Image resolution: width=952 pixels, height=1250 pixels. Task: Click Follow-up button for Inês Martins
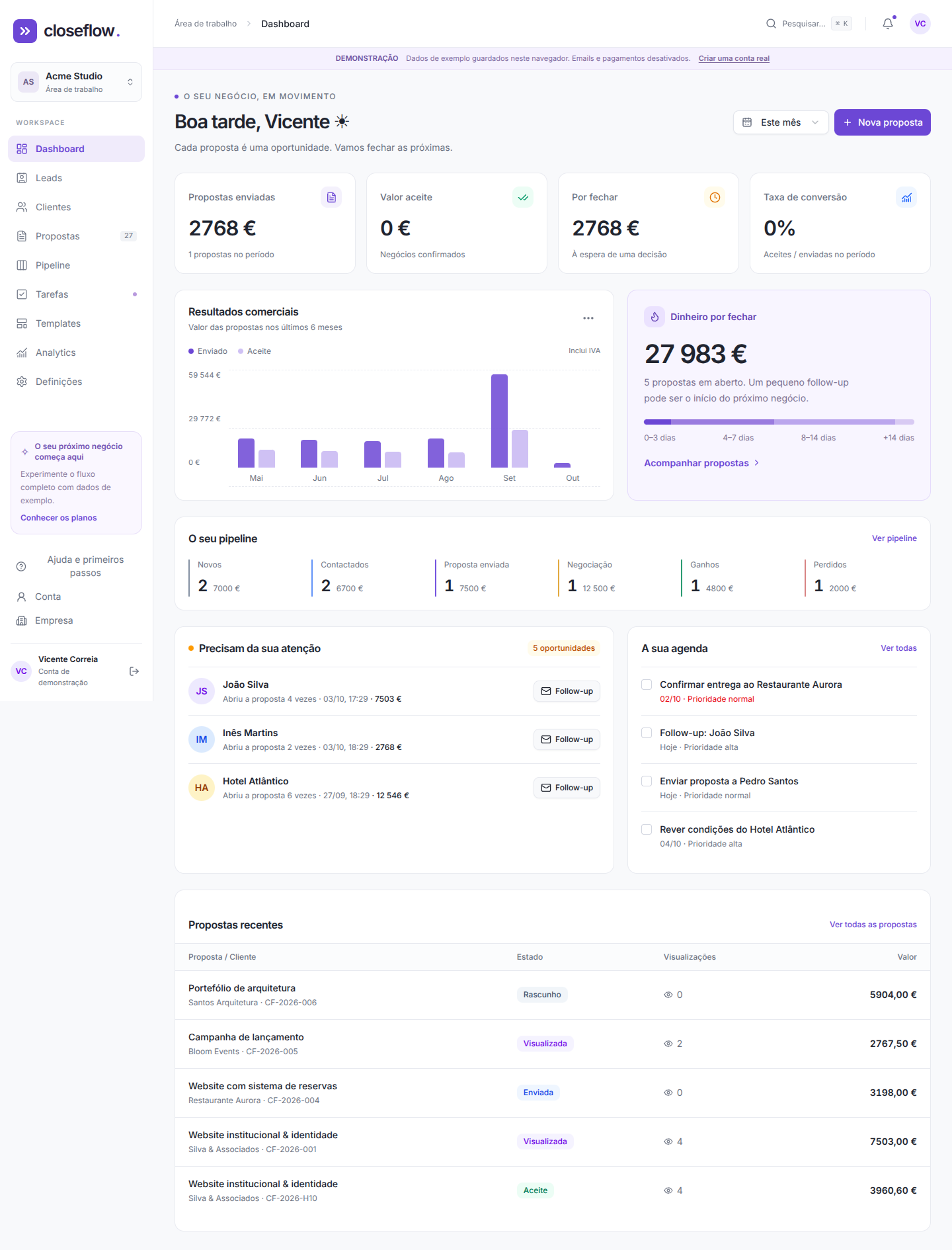567,739
